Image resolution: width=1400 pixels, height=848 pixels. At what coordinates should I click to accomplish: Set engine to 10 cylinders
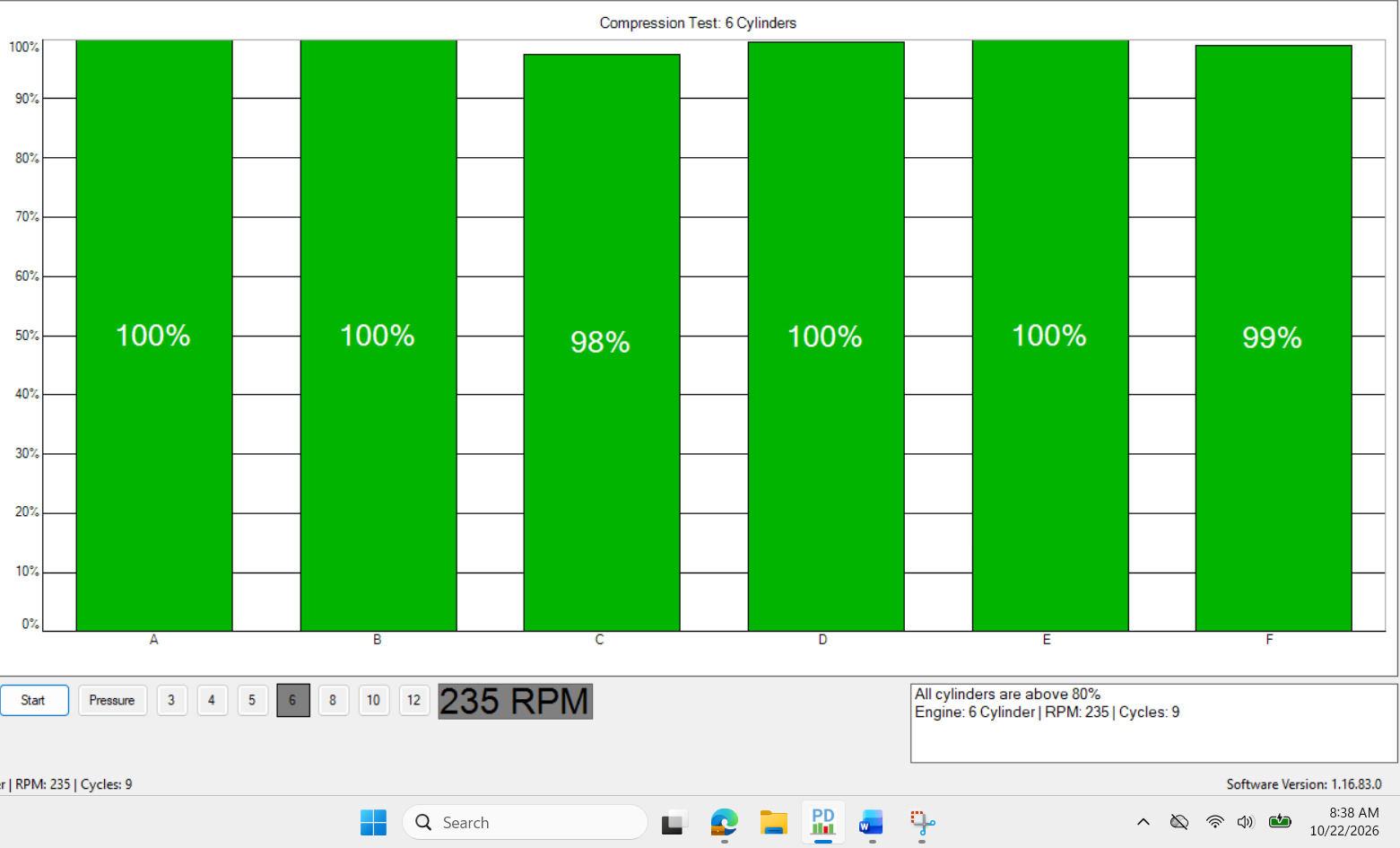(373, 700)
